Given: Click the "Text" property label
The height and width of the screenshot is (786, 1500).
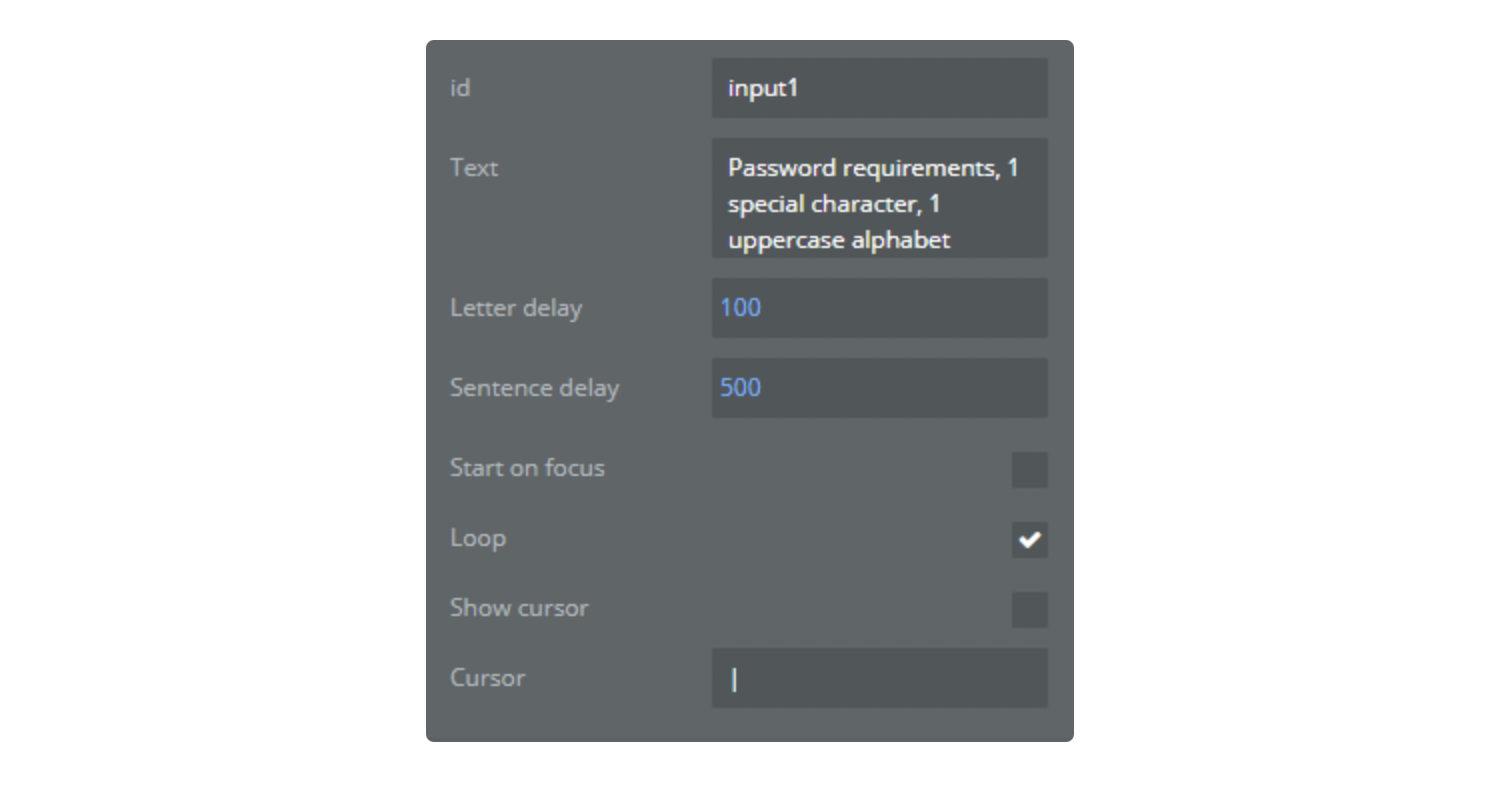Looking at the screenshot, I should point(474,168).
